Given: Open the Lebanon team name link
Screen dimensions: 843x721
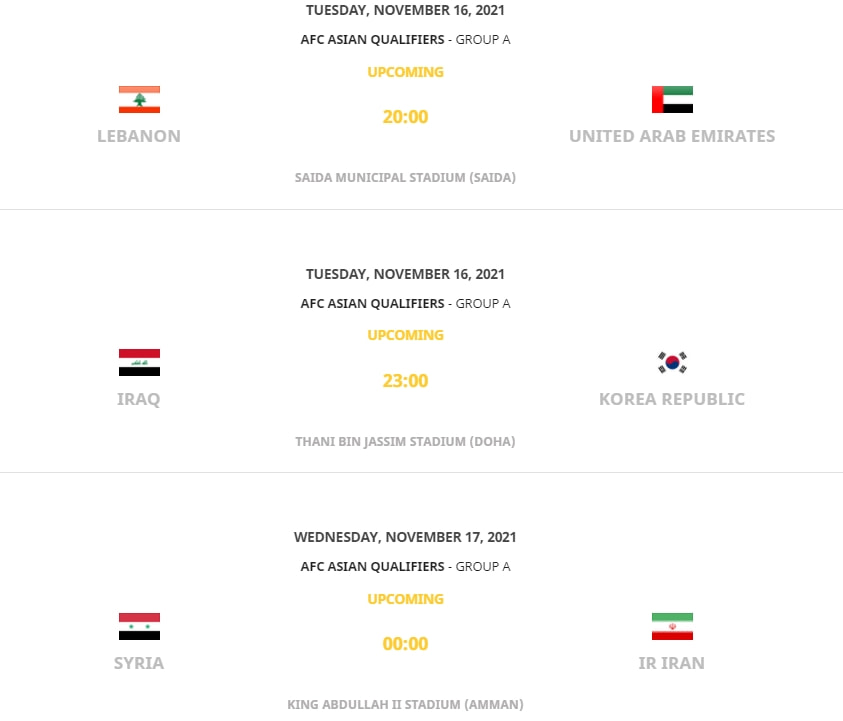Looking at the screenshot, I should pos(139,136).
